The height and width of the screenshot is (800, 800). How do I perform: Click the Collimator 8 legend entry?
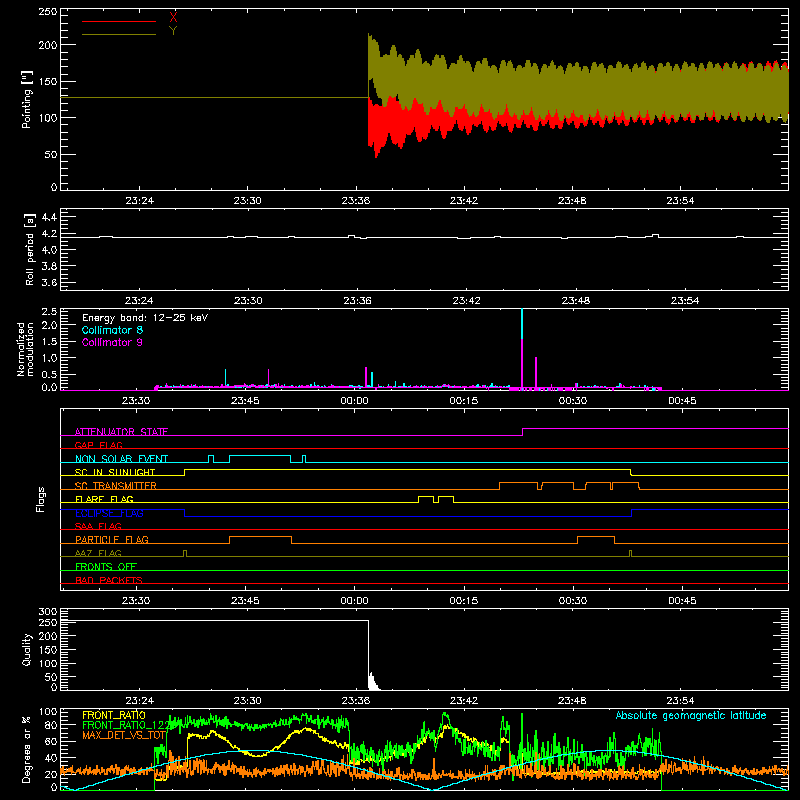(112, 330)
